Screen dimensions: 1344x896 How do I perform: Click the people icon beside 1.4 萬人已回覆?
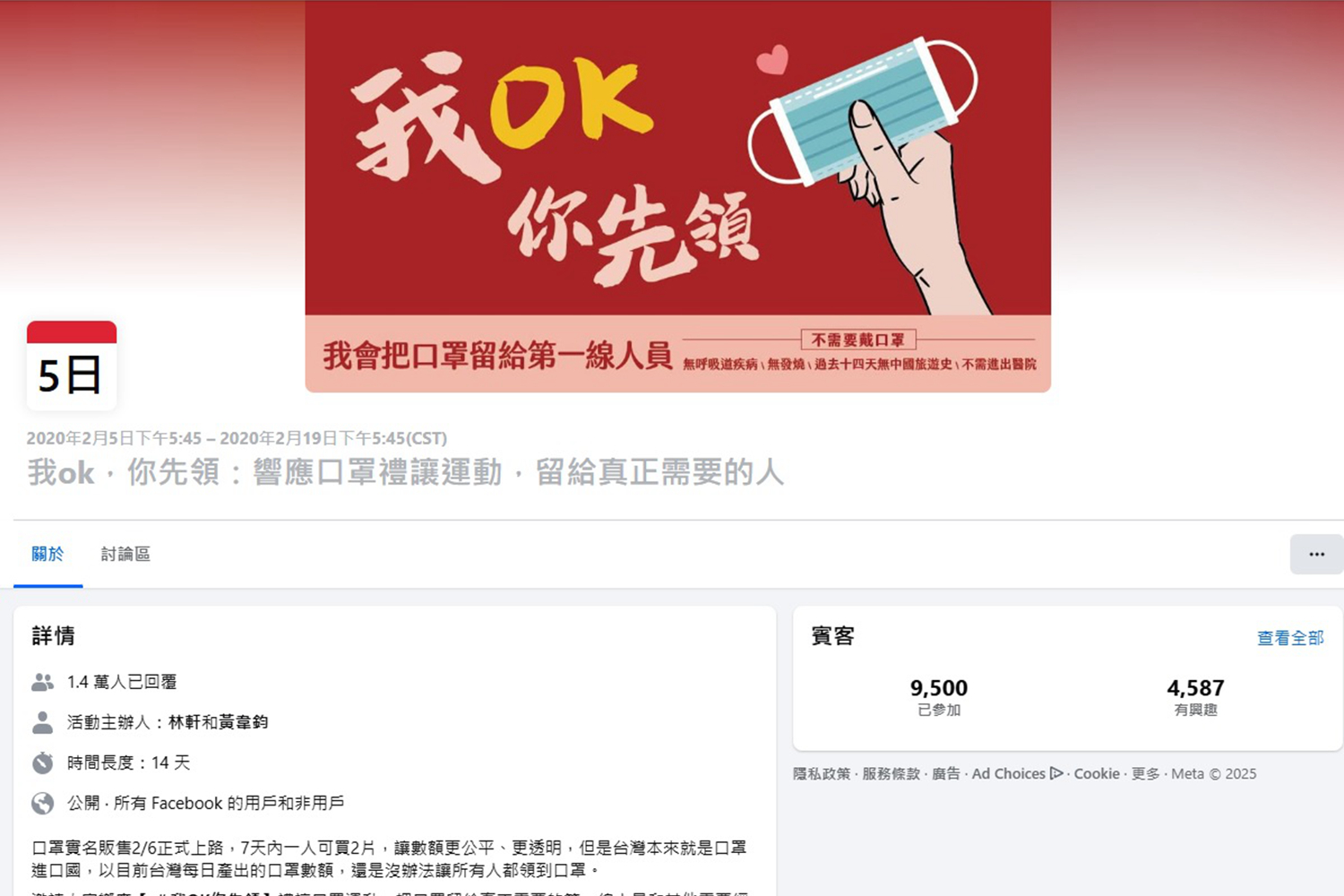click(42, 683)
